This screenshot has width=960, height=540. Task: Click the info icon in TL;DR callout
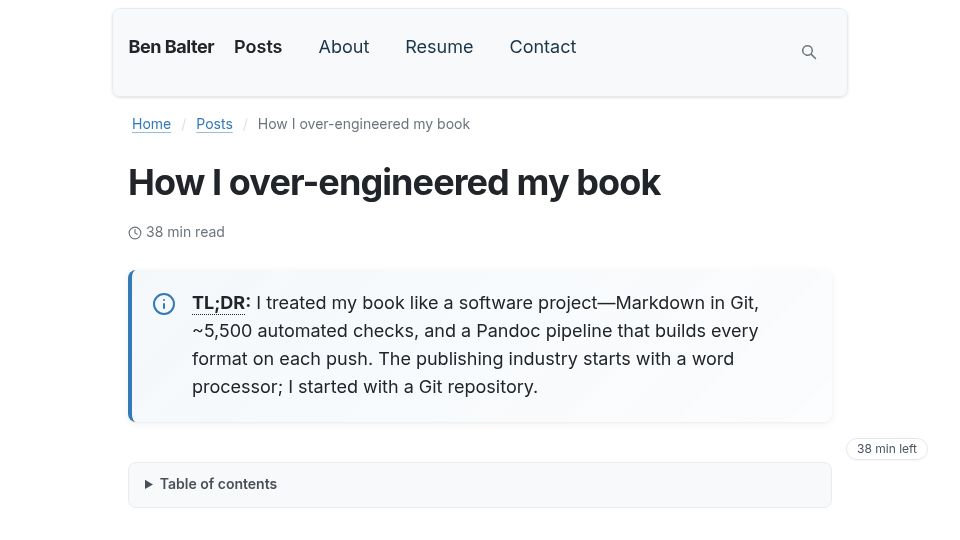tap(163, 304)
